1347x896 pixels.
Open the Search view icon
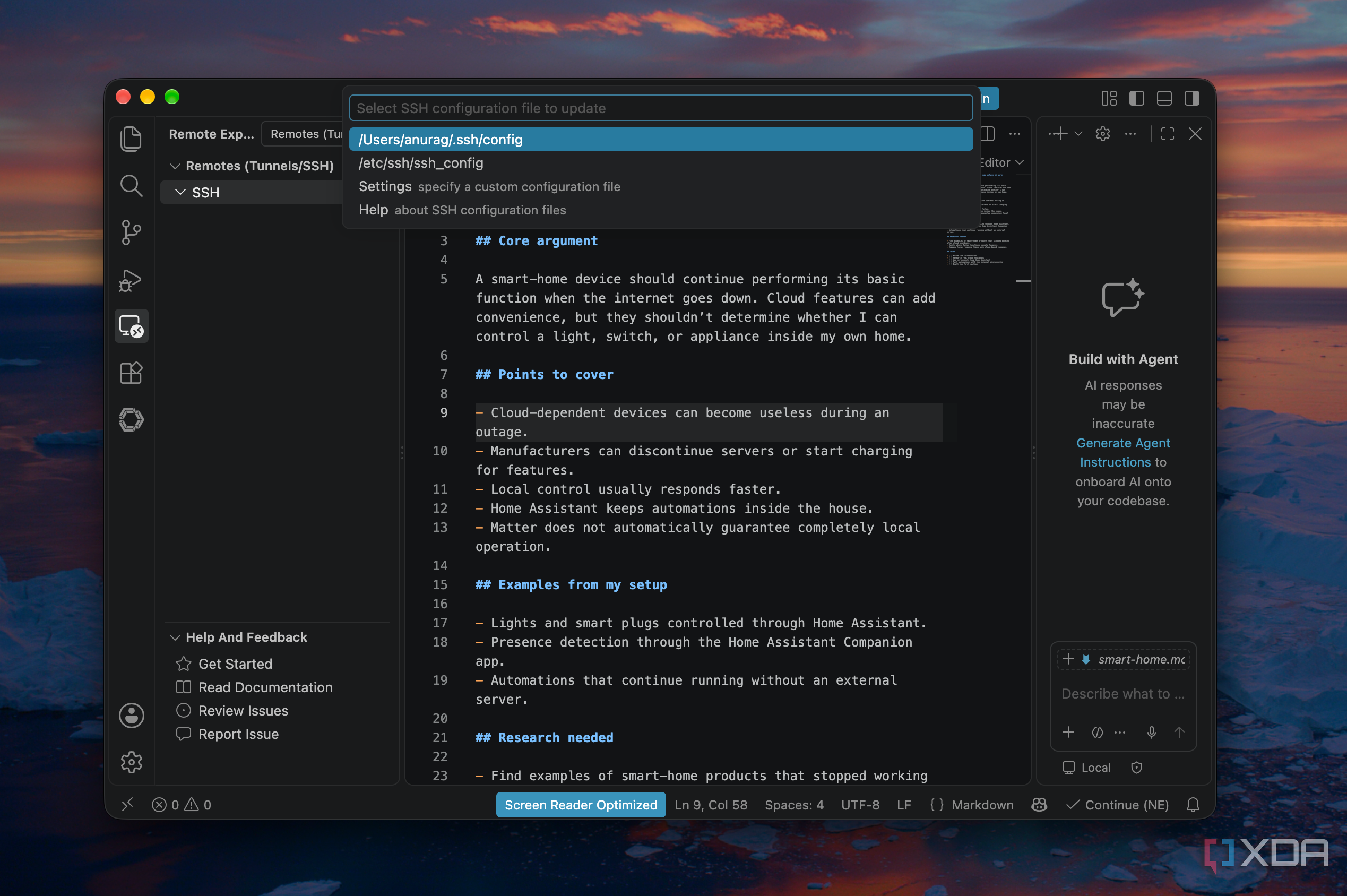click(132, 186)
